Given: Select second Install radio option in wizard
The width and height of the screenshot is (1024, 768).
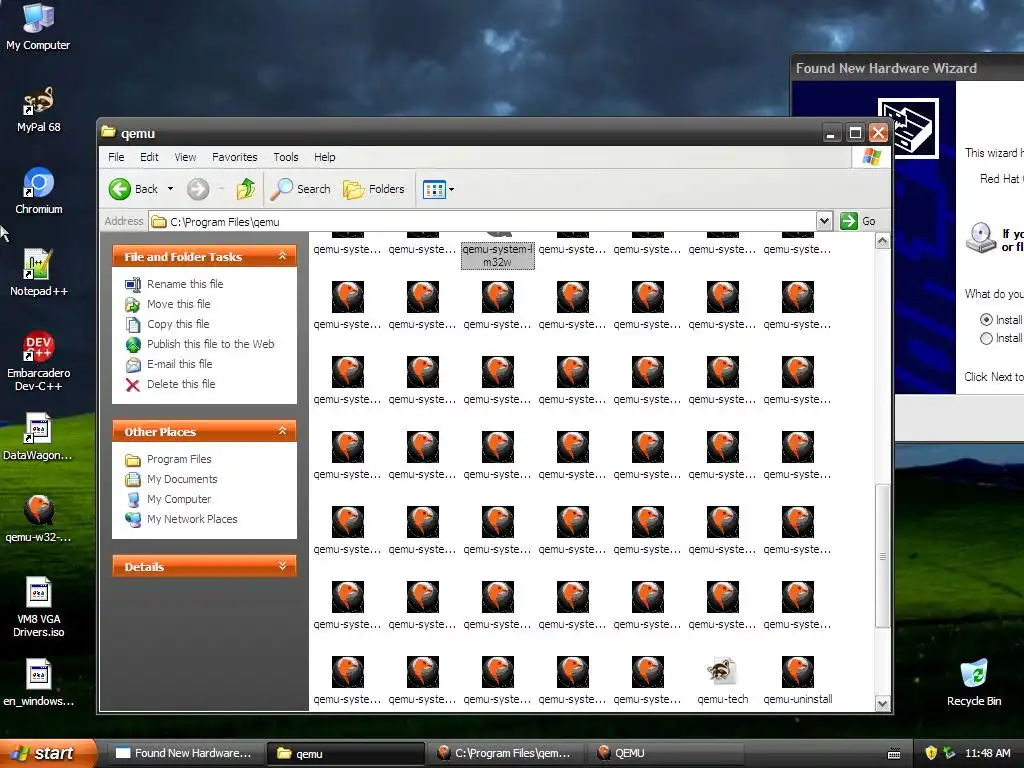Looking at the screenshot, I should coord(986,338).
